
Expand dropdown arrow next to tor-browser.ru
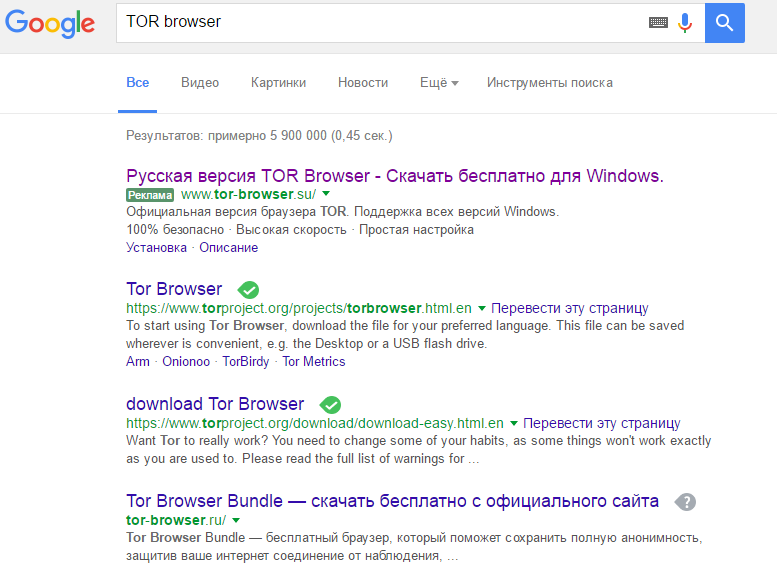[236, 521]
